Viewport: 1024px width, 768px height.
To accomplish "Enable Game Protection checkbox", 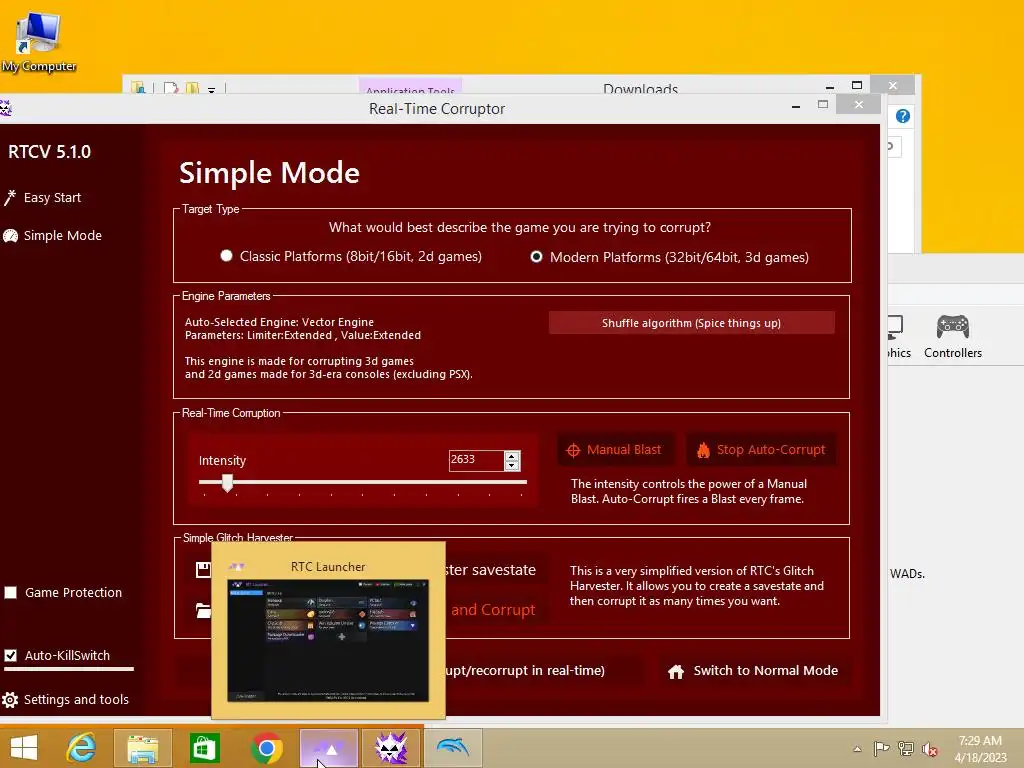I will [x=10, y=592].
